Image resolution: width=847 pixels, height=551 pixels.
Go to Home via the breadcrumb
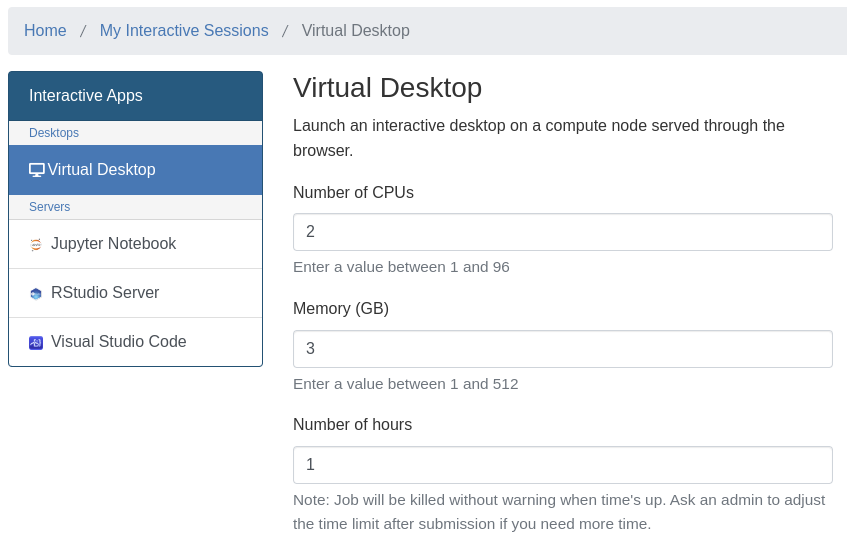[45, 31]
